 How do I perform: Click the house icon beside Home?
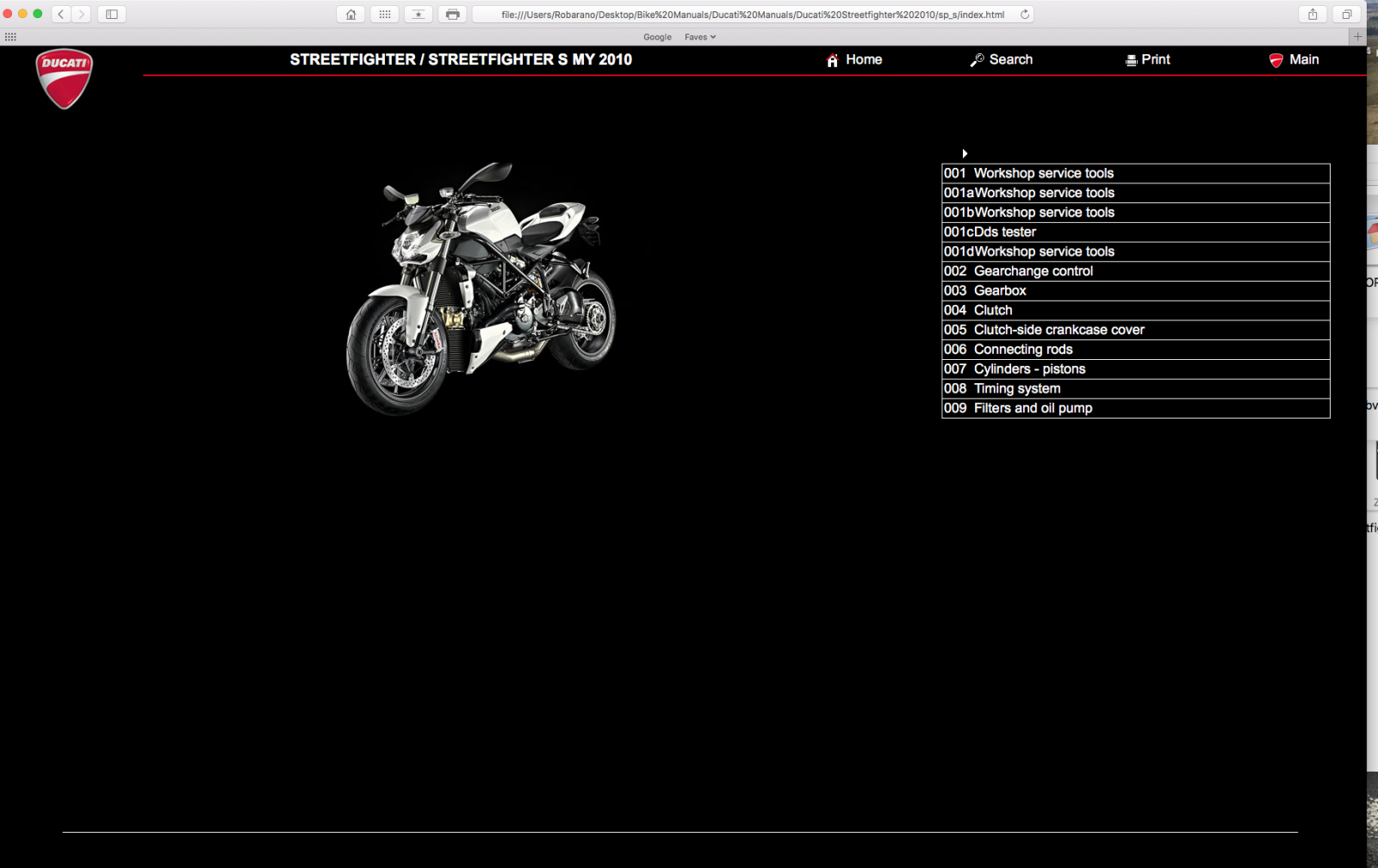click(832, 60)
